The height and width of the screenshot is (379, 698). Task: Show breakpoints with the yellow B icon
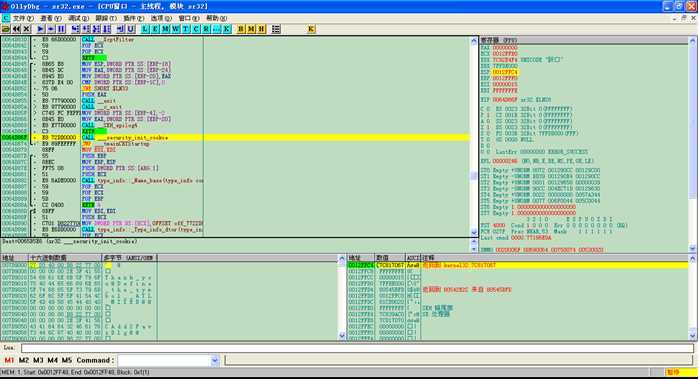coord(241,29)
